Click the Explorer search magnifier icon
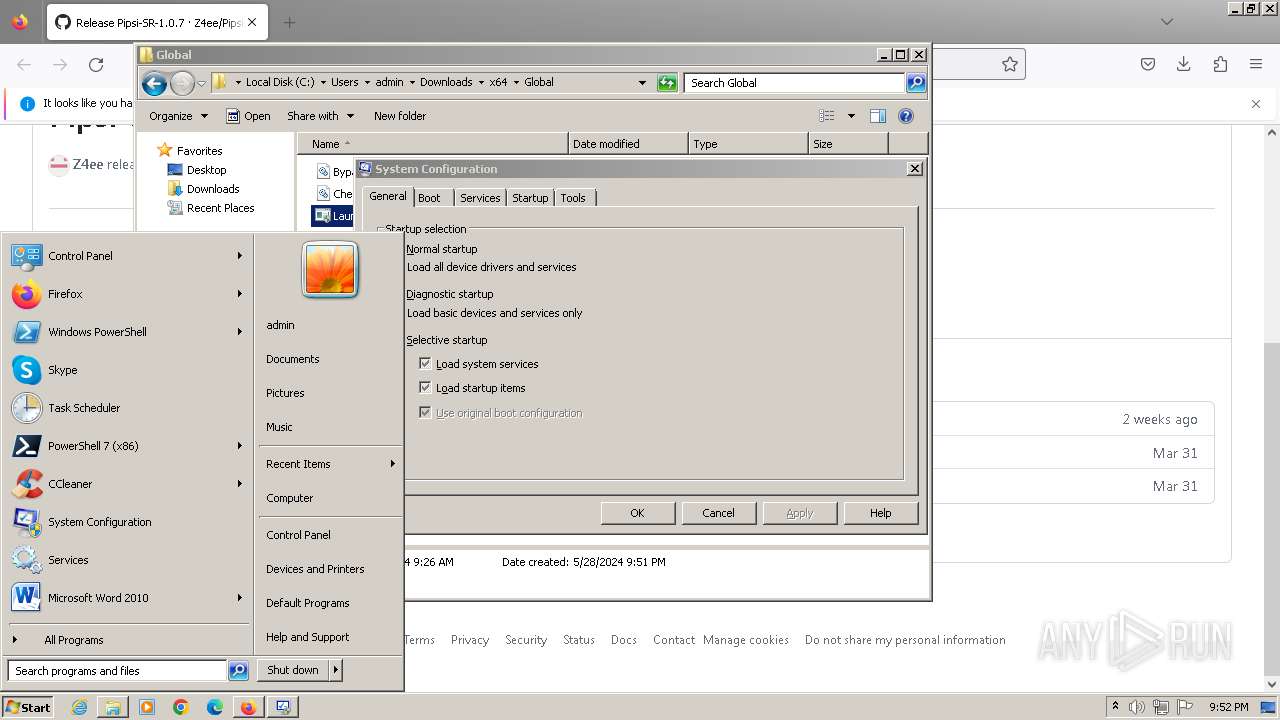The height and width of the screenshot is (720, 1280). point(916,83)
